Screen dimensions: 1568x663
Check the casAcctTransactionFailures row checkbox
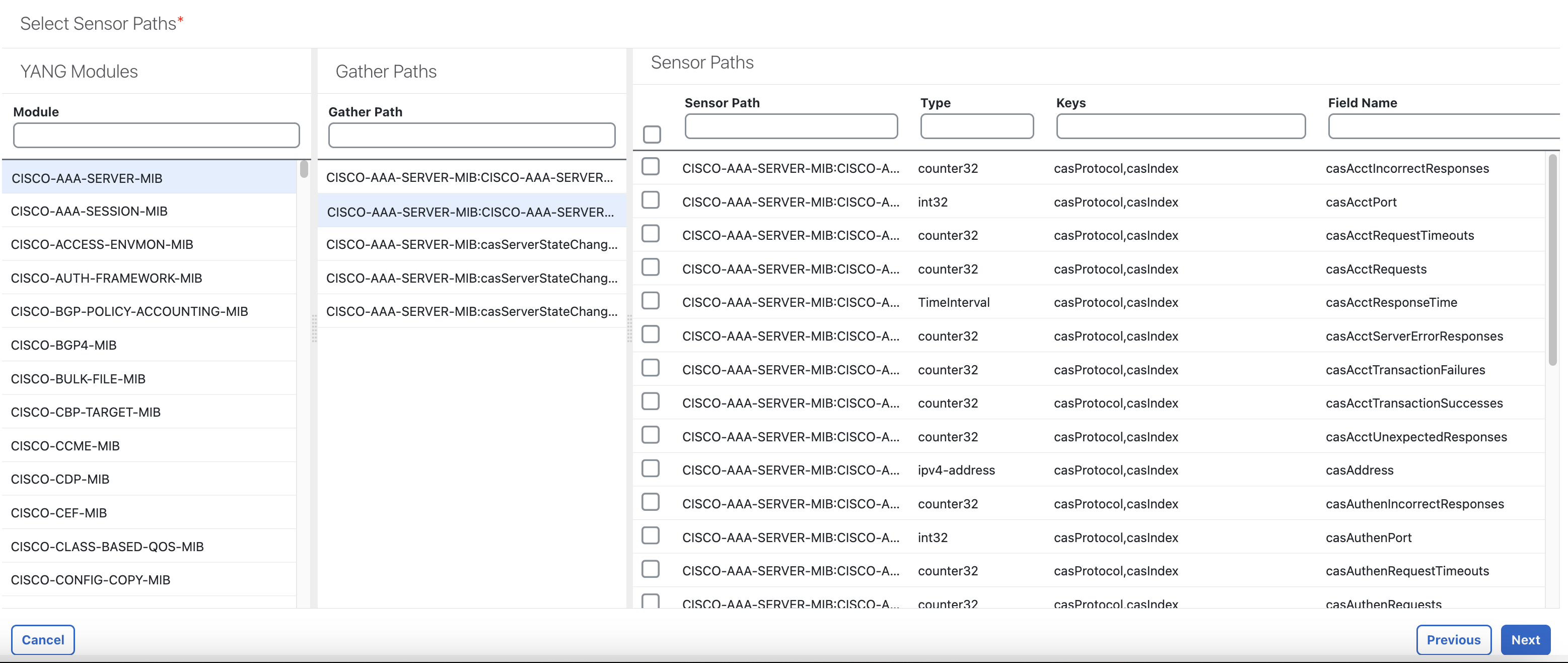tap(651, 368)
